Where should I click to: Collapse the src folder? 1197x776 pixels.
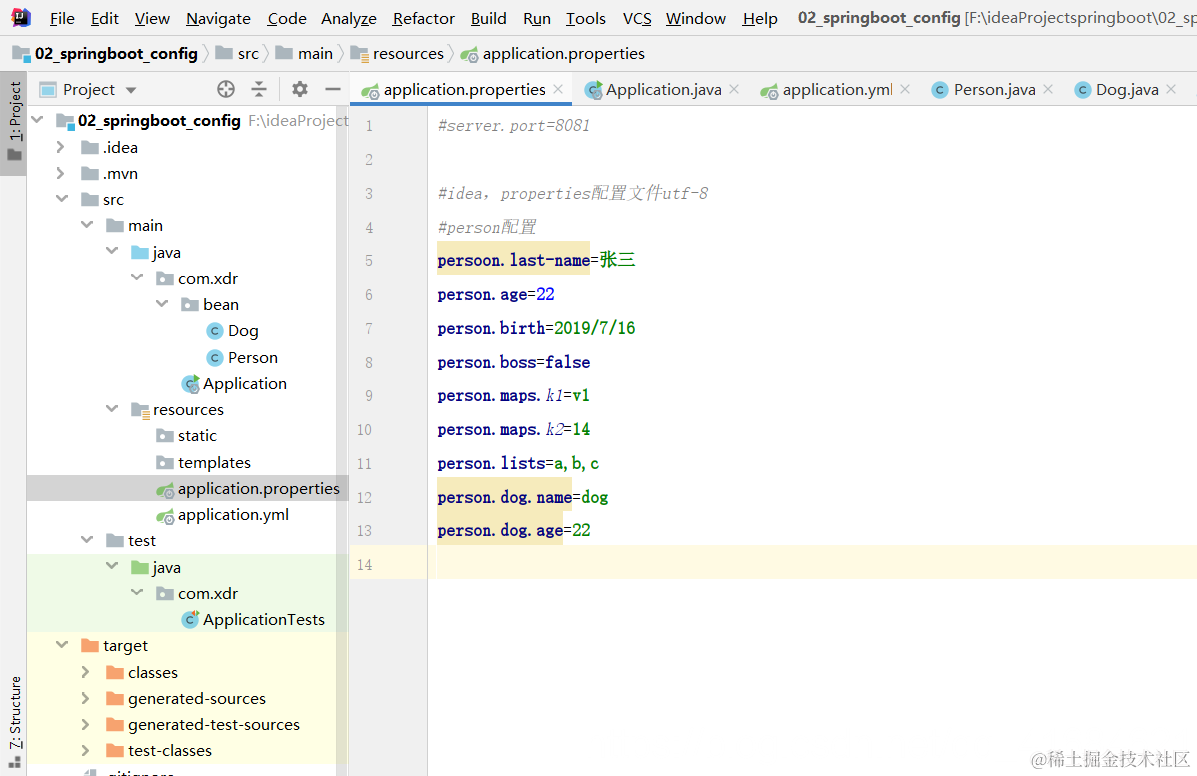tap(62, 198)
